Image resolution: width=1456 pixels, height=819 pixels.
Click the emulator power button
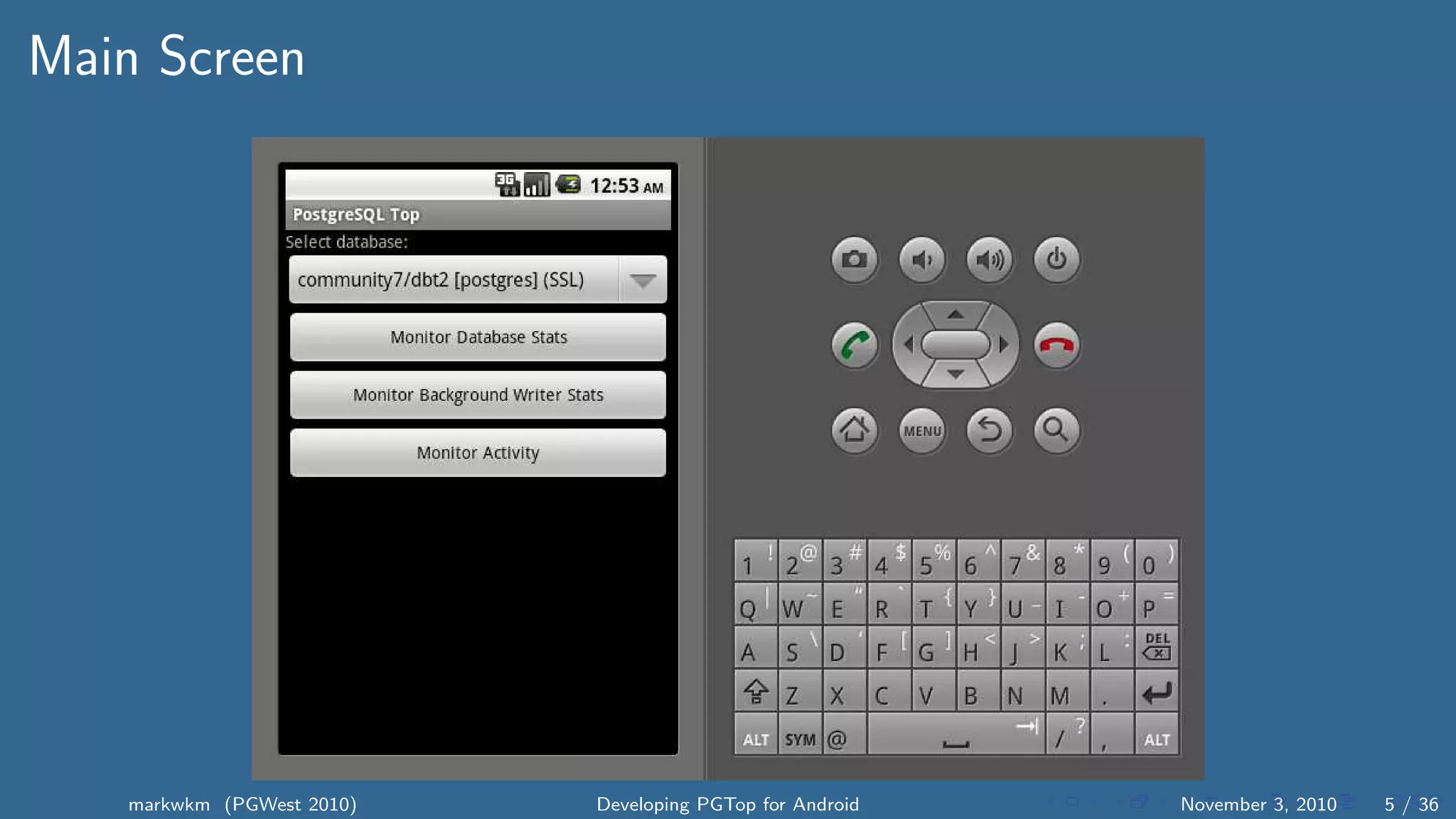click(x=1057, y=259)
